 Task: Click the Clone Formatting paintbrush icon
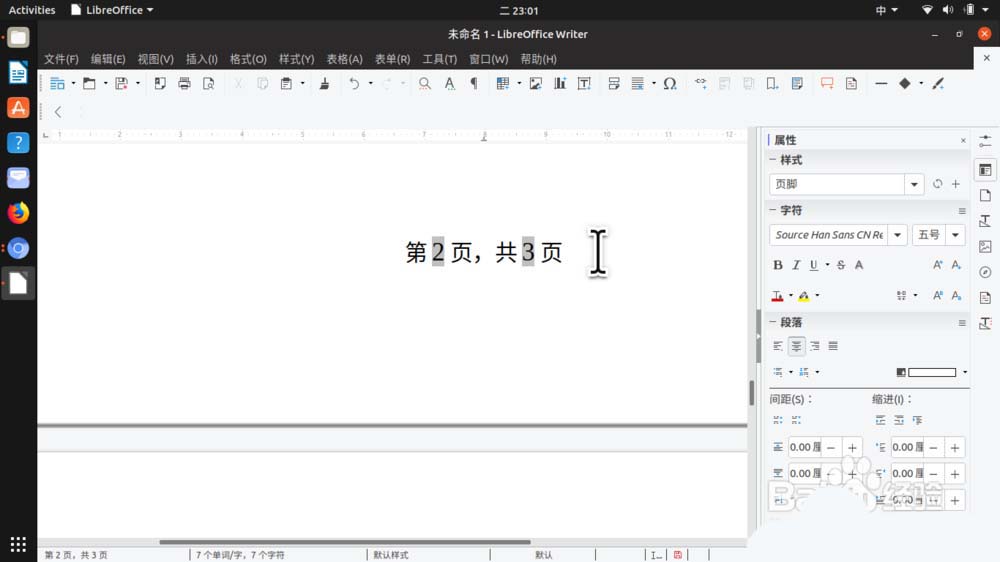coord(324,84)
